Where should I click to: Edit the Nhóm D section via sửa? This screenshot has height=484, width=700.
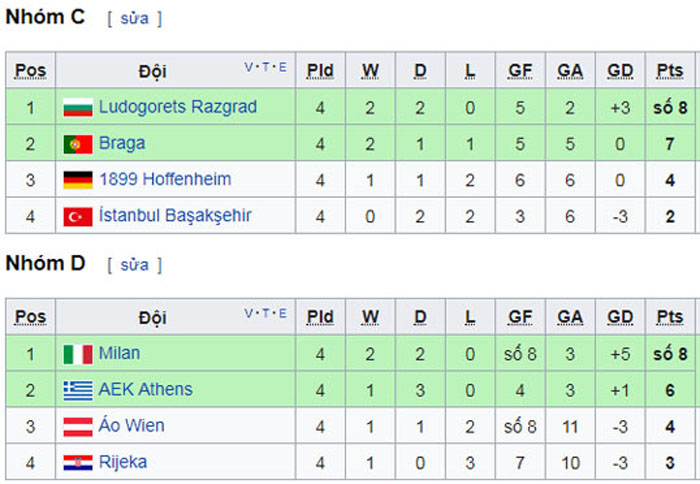(x=134, y=265)
